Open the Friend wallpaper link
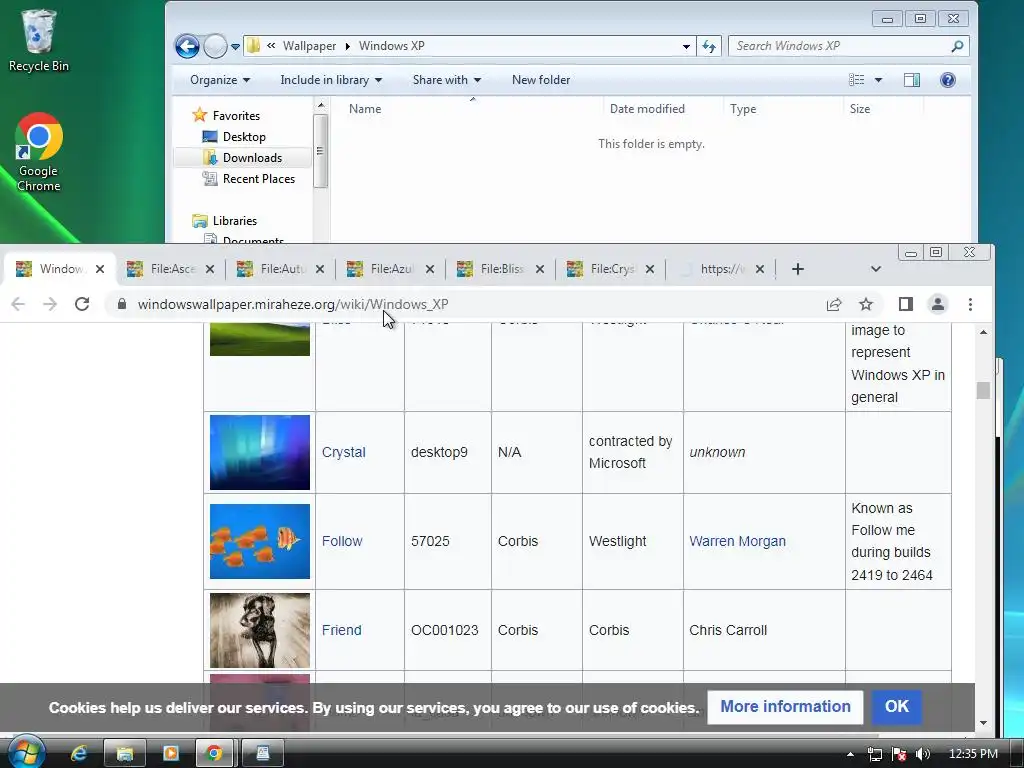The width and height of the screenshot is (1024, 768). [x=342, y=630]
